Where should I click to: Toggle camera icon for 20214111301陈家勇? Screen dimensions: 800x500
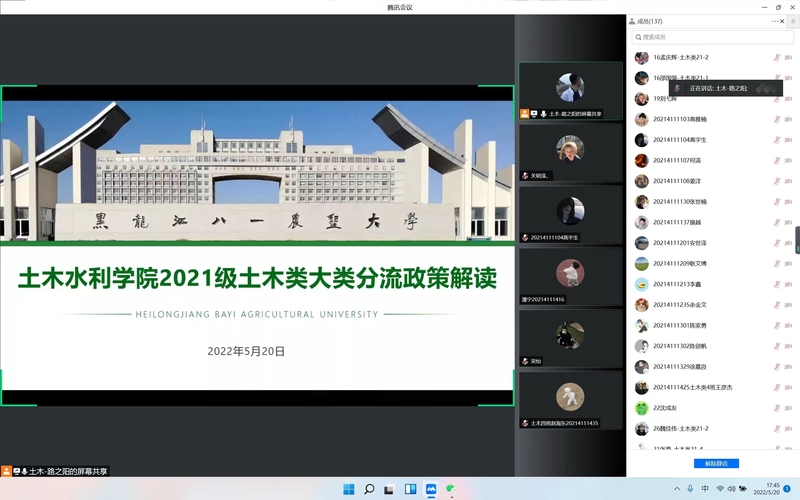[788, 325]
